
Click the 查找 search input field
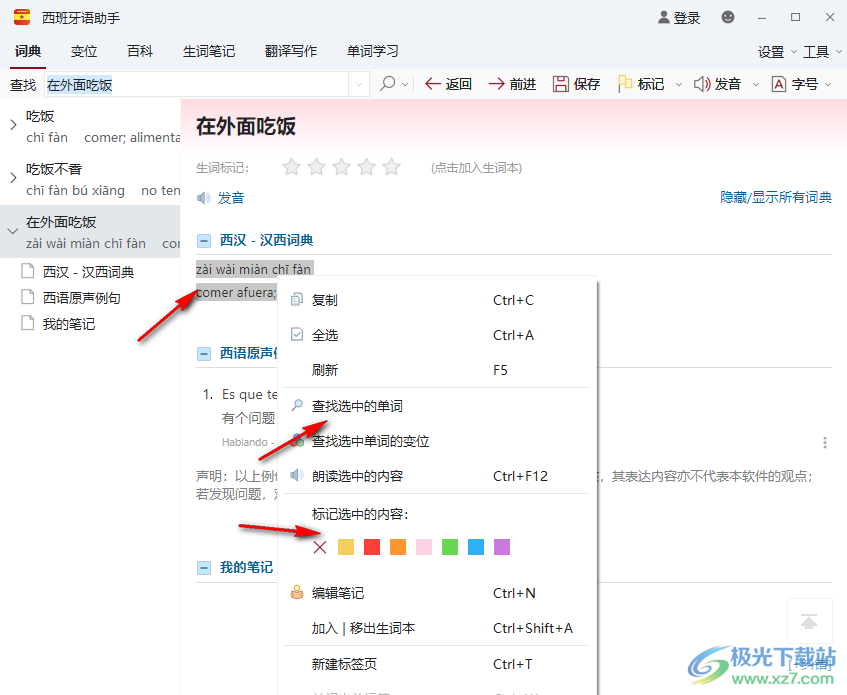[x=197, y=85]
